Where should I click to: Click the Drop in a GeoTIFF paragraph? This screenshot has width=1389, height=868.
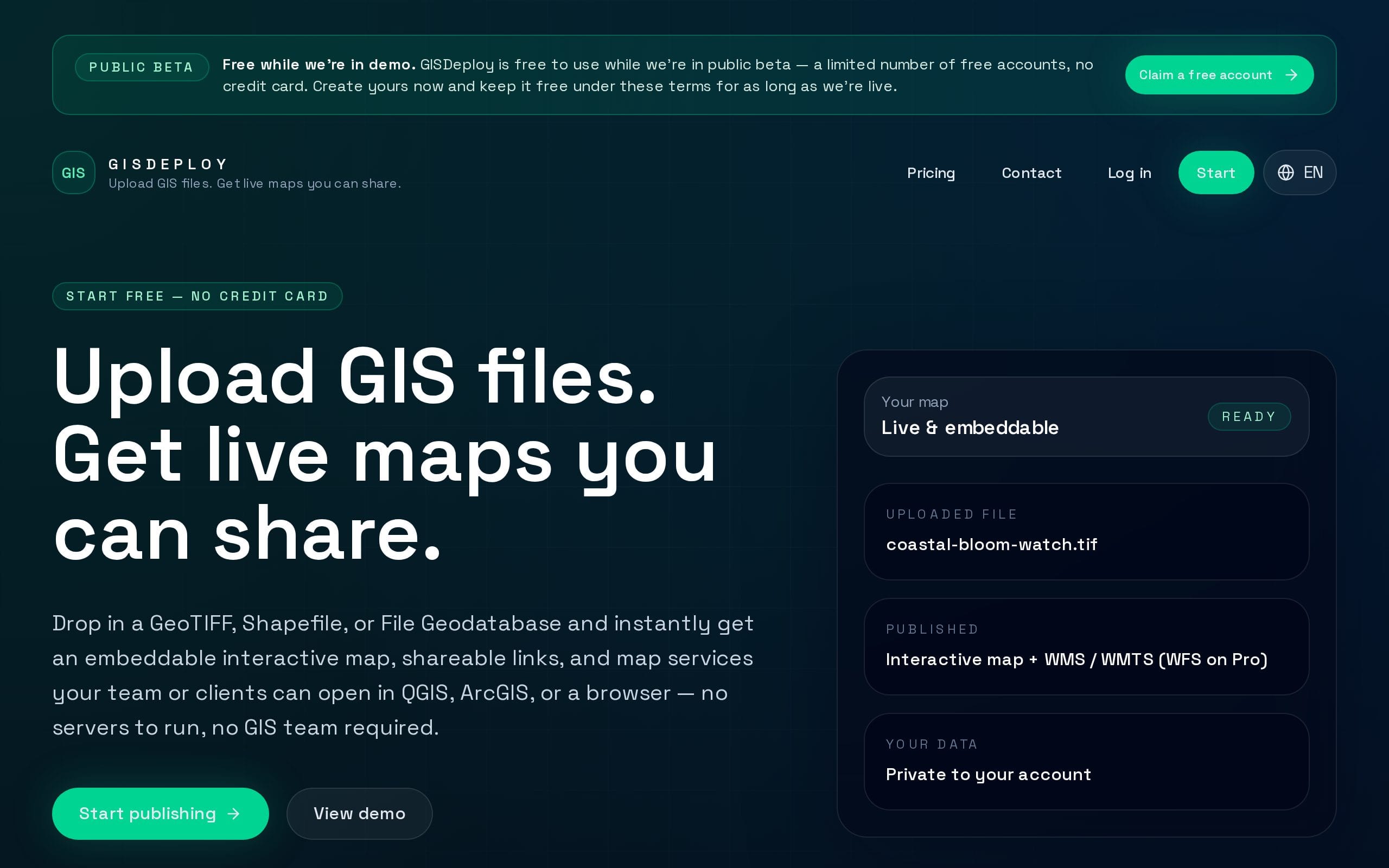pos(403,676)
